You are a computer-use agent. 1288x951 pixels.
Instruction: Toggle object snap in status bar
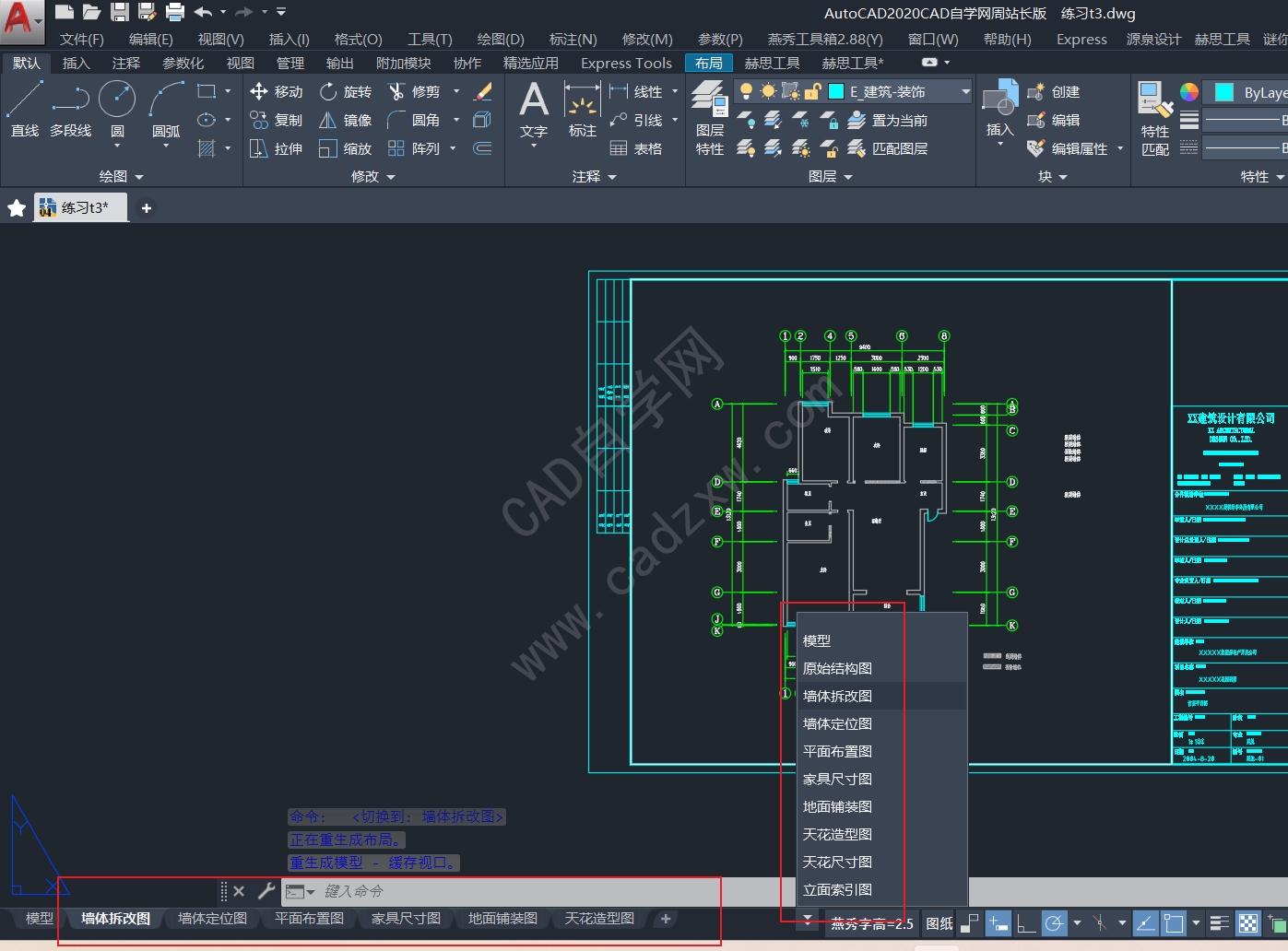point(1173,922)
